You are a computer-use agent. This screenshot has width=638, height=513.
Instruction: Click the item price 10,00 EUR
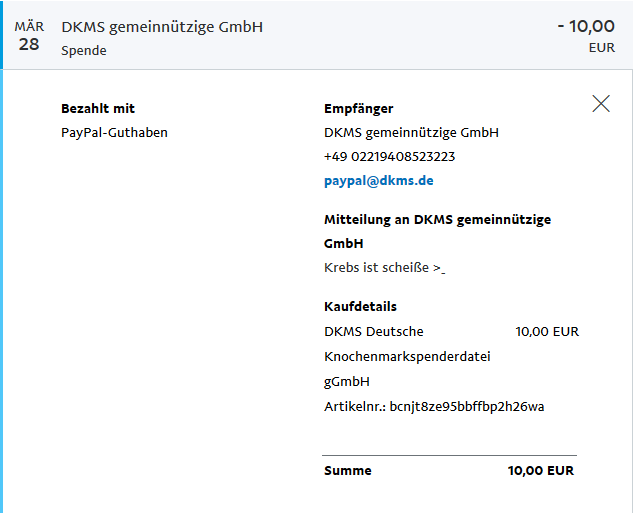pos(547,332)
